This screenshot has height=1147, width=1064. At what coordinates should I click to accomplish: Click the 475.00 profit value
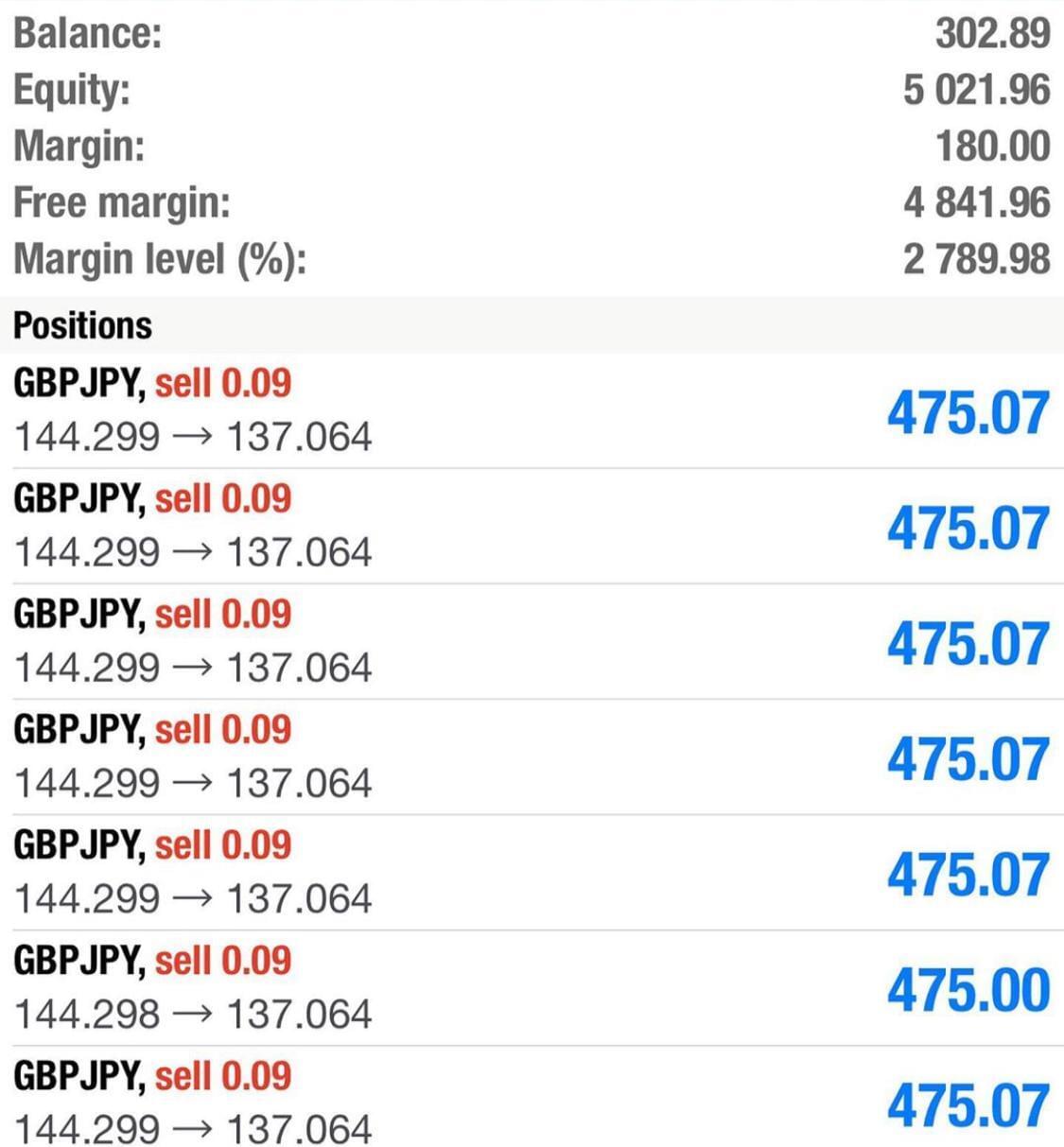coord(968,990)
